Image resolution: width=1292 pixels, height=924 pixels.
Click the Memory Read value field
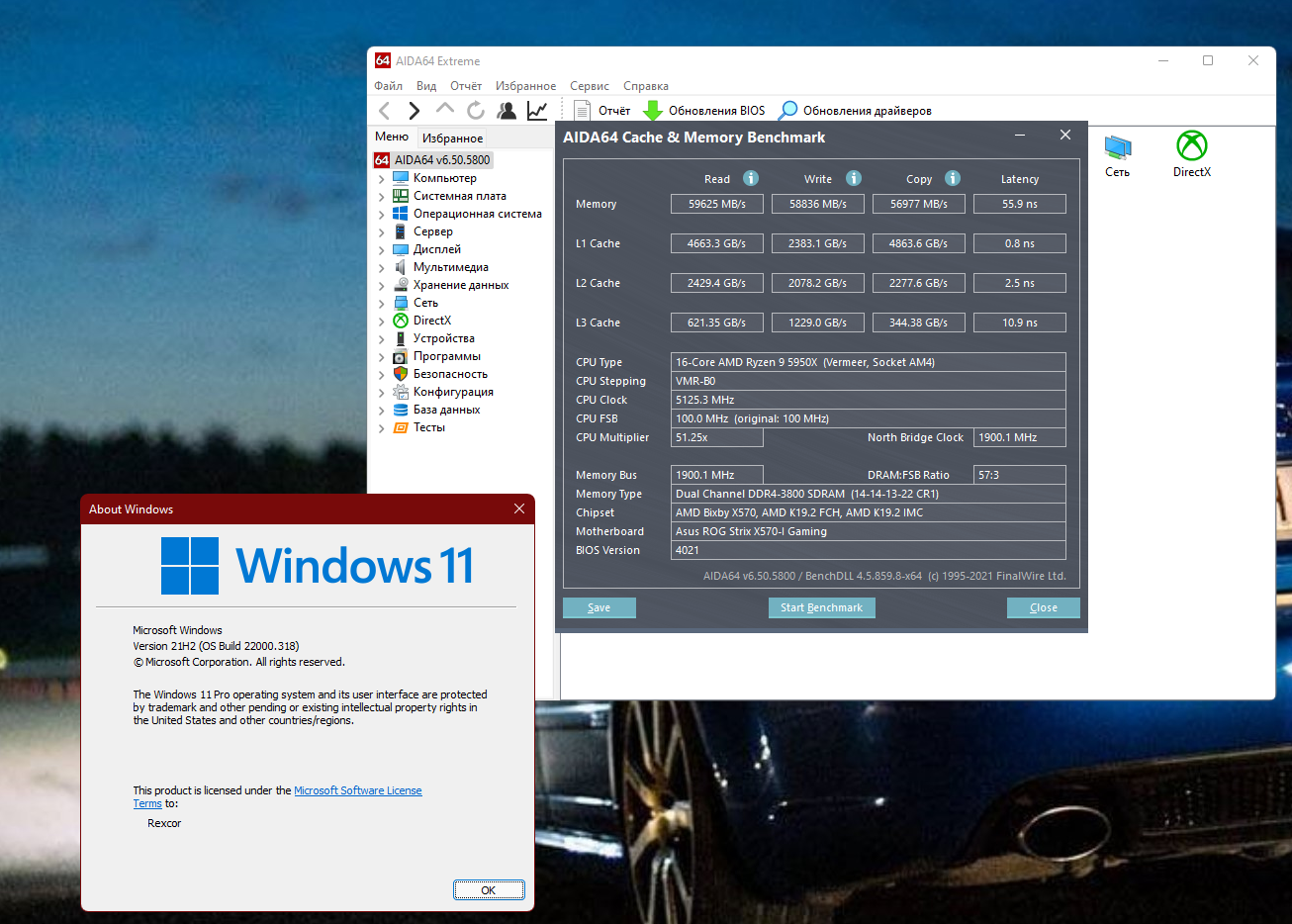point(717,204)
